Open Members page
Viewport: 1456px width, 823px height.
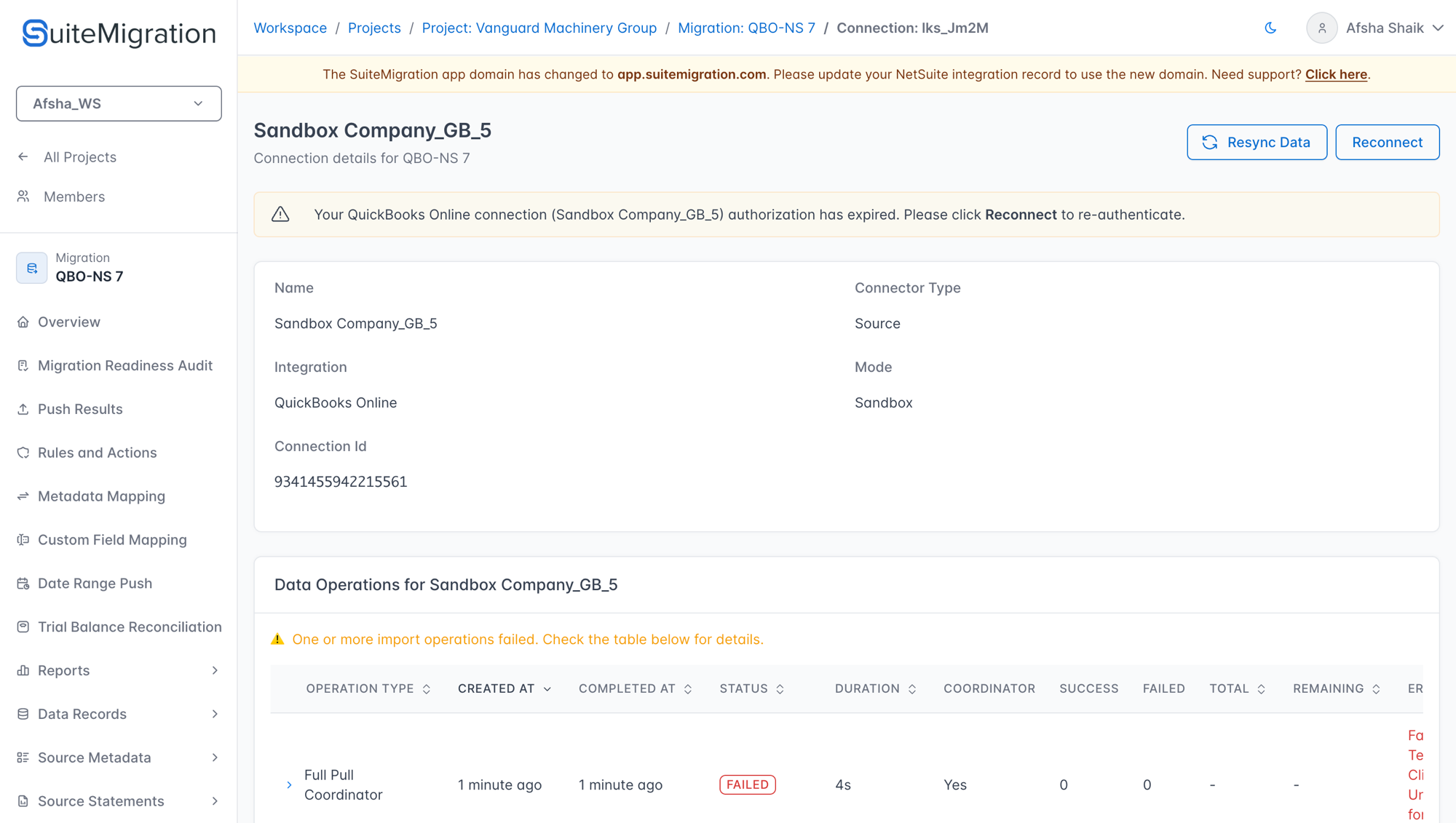pos(61,196)
